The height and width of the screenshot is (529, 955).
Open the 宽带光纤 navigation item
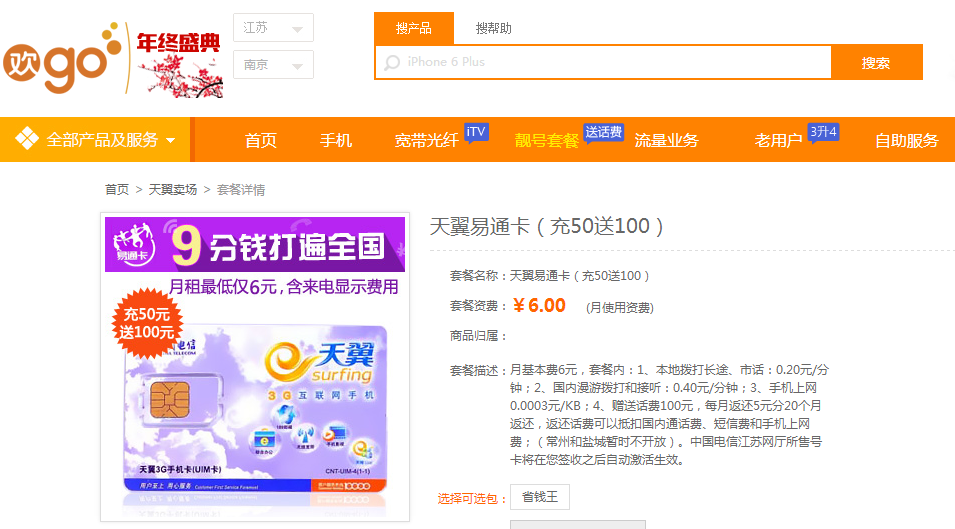point(426,141)
